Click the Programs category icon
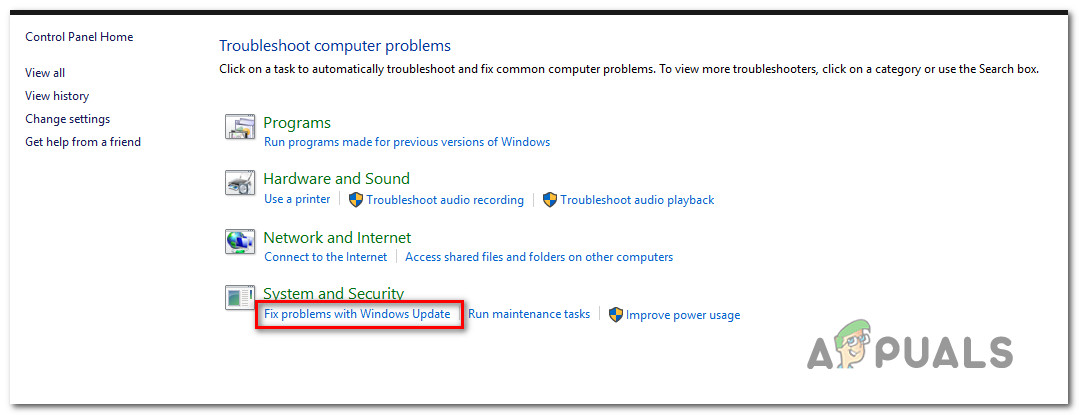 pos(240,127)
